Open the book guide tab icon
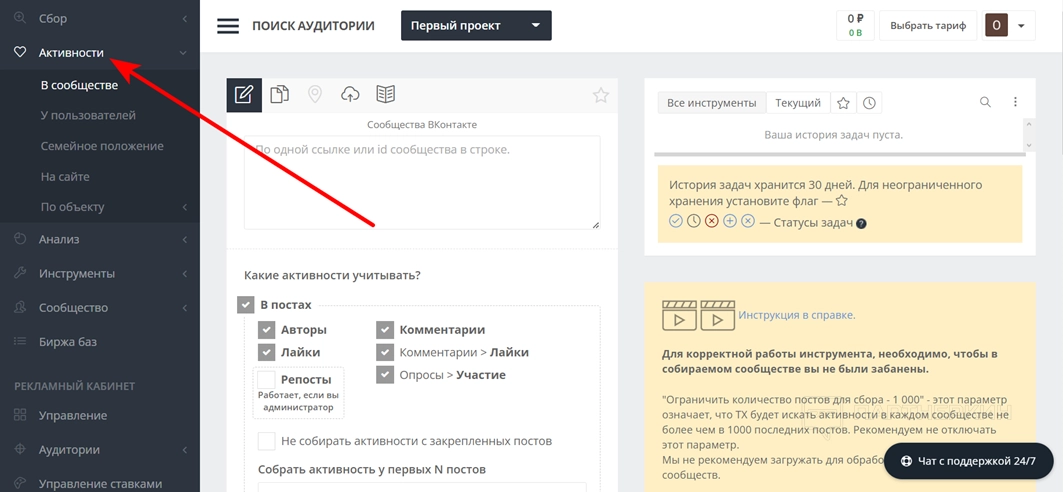Screen dimensions: 1063x492 (x=386, y=95)
